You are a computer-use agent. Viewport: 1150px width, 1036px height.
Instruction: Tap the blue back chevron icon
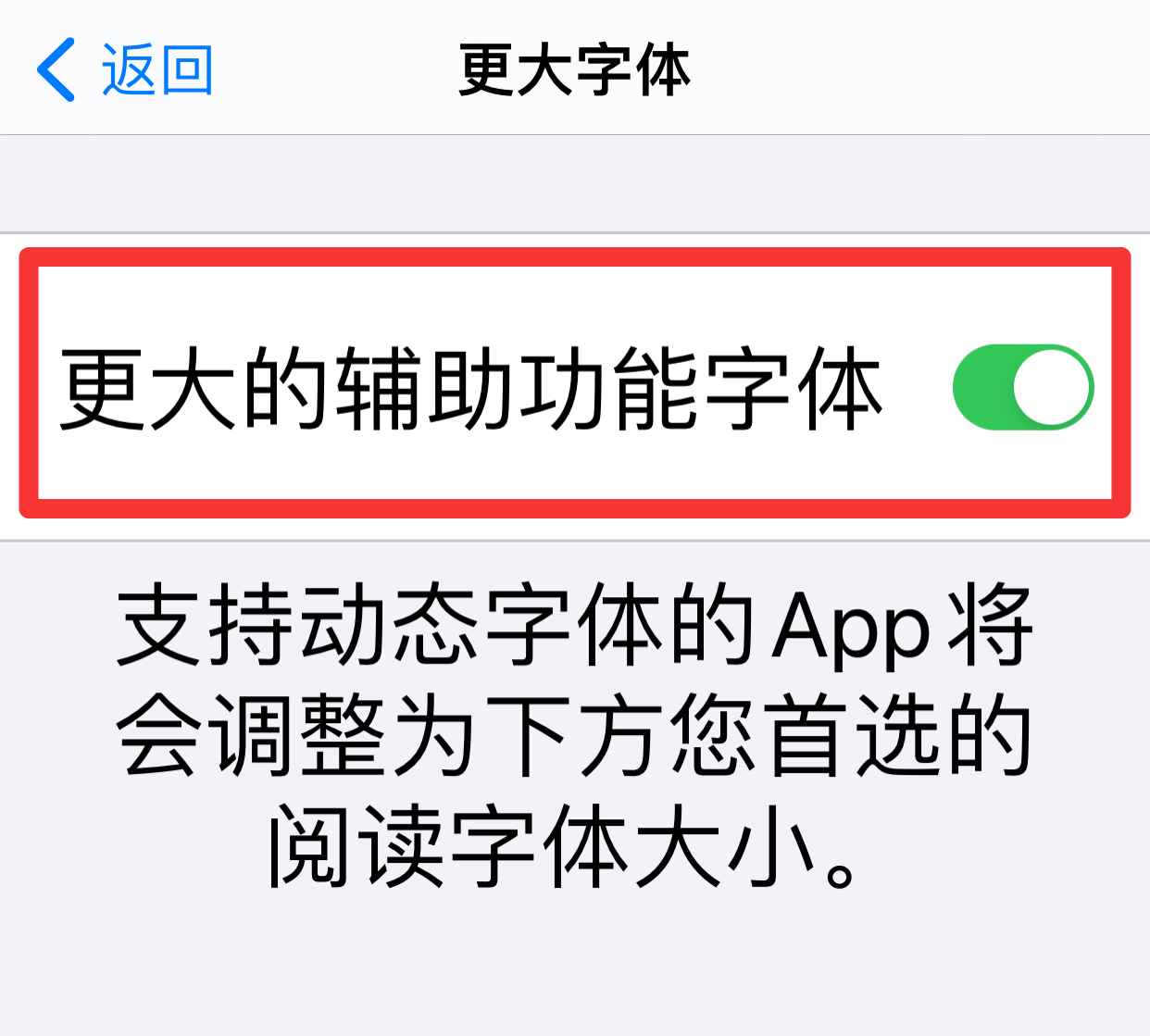[56, 69]
